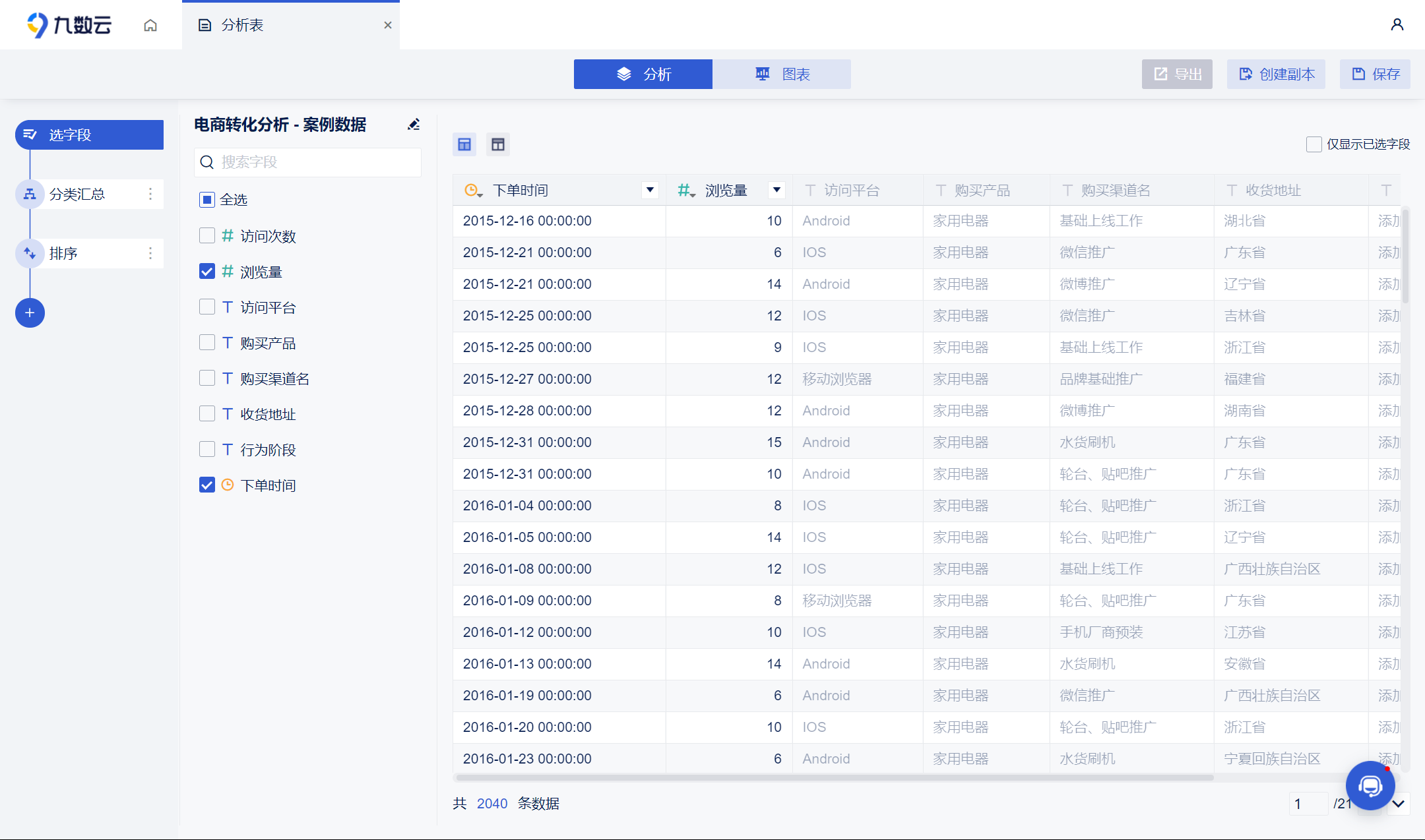Open the three-dot menu for 排序

coord(150,253)
